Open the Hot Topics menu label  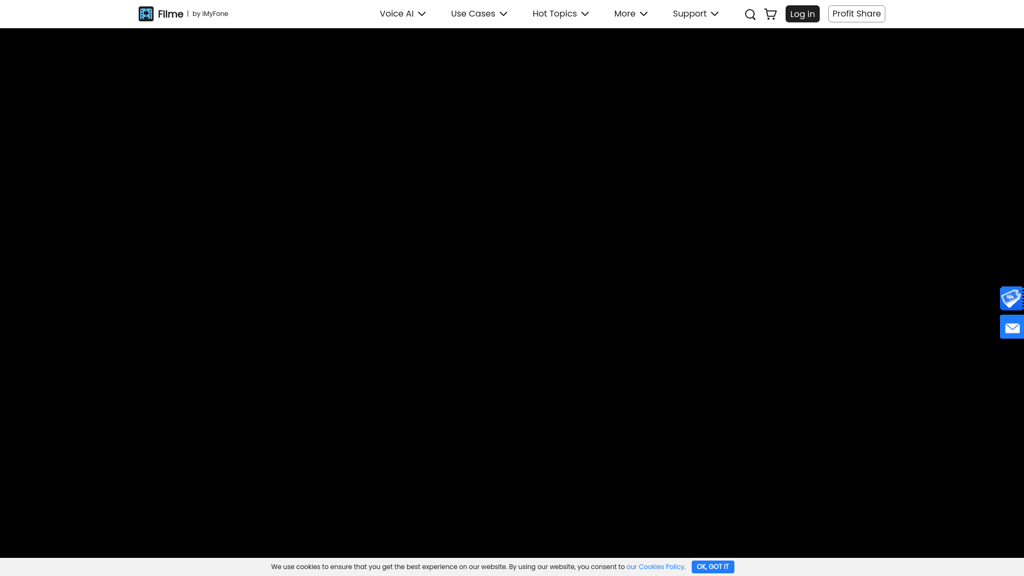(x=554, y=14)
